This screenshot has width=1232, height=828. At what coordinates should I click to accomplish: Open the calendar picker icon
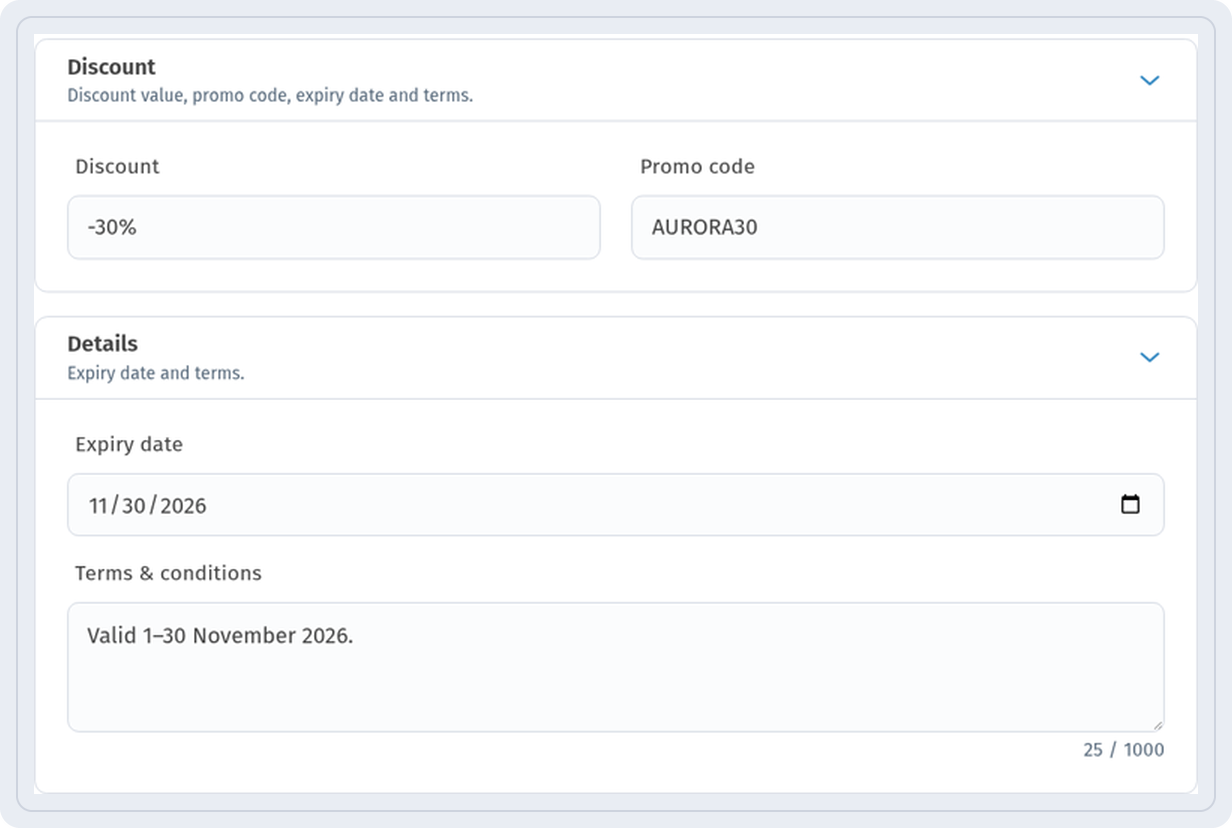1130,504
